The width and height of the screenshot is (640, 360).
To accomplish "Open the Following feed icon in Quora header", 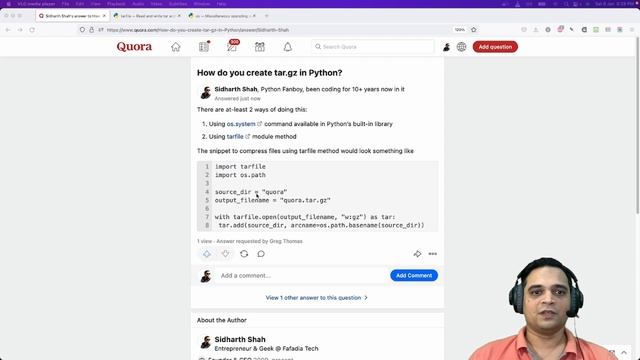I will (x=204, y=47).
